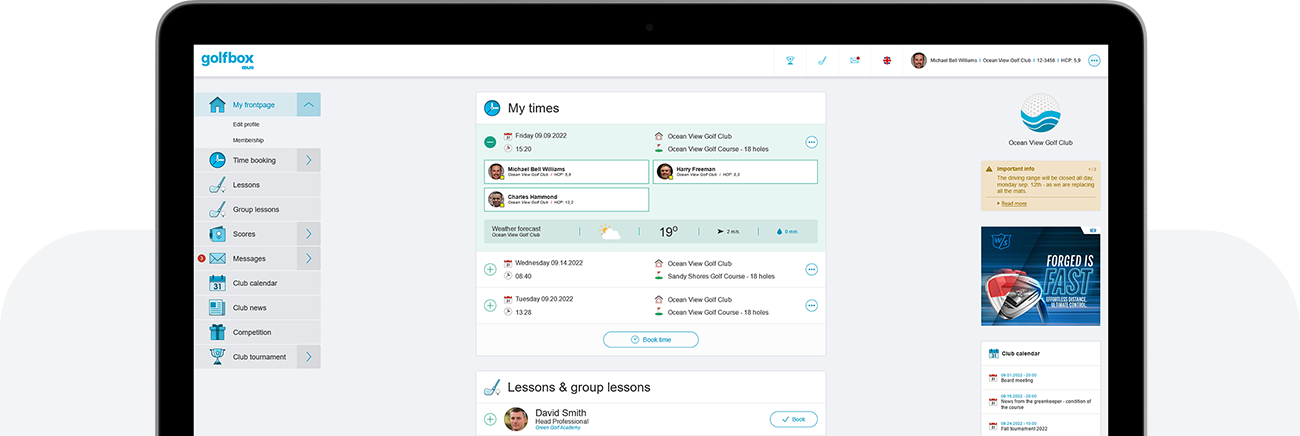Expand the Wednesday 09.14.2022 booking

tap(490, 269)
